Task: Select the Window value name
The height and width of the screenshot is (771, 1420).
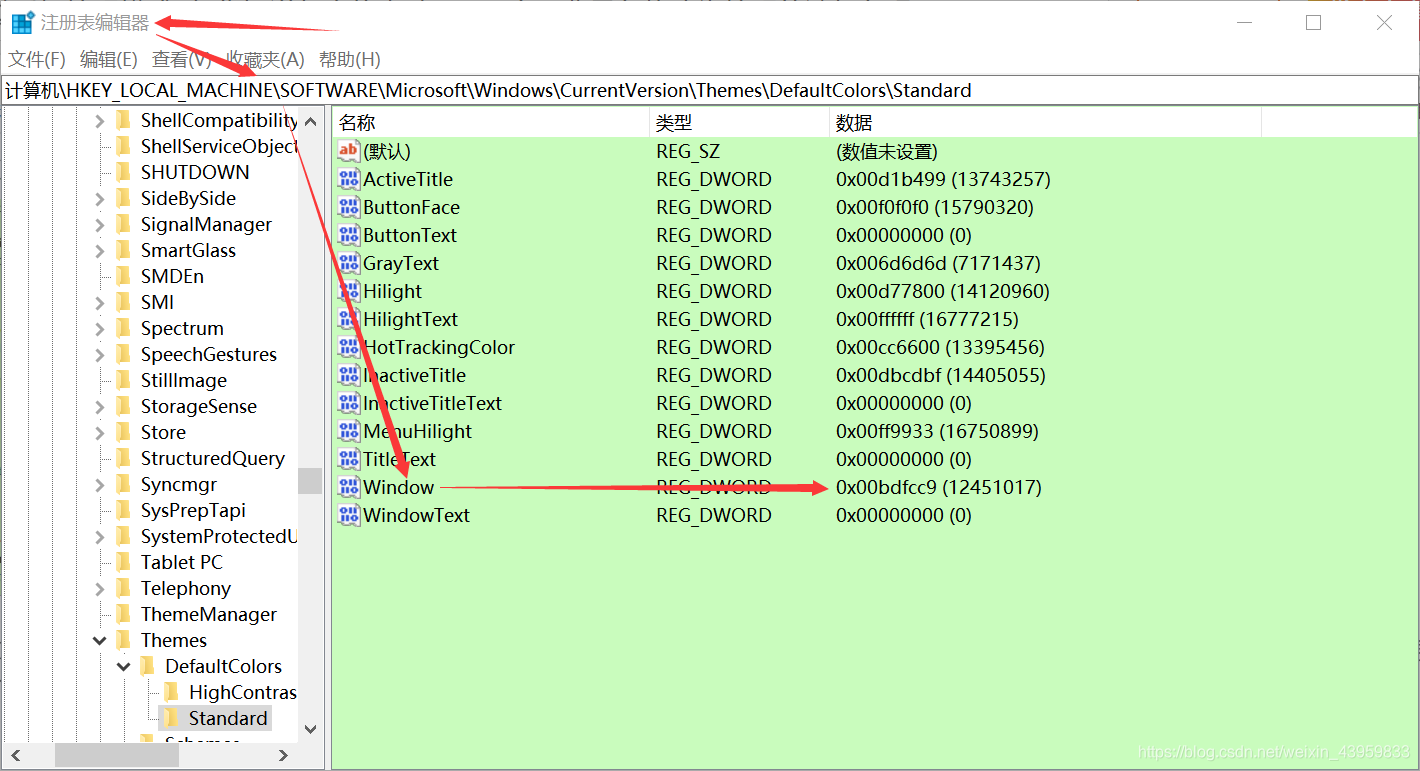Action: point(398,487)
